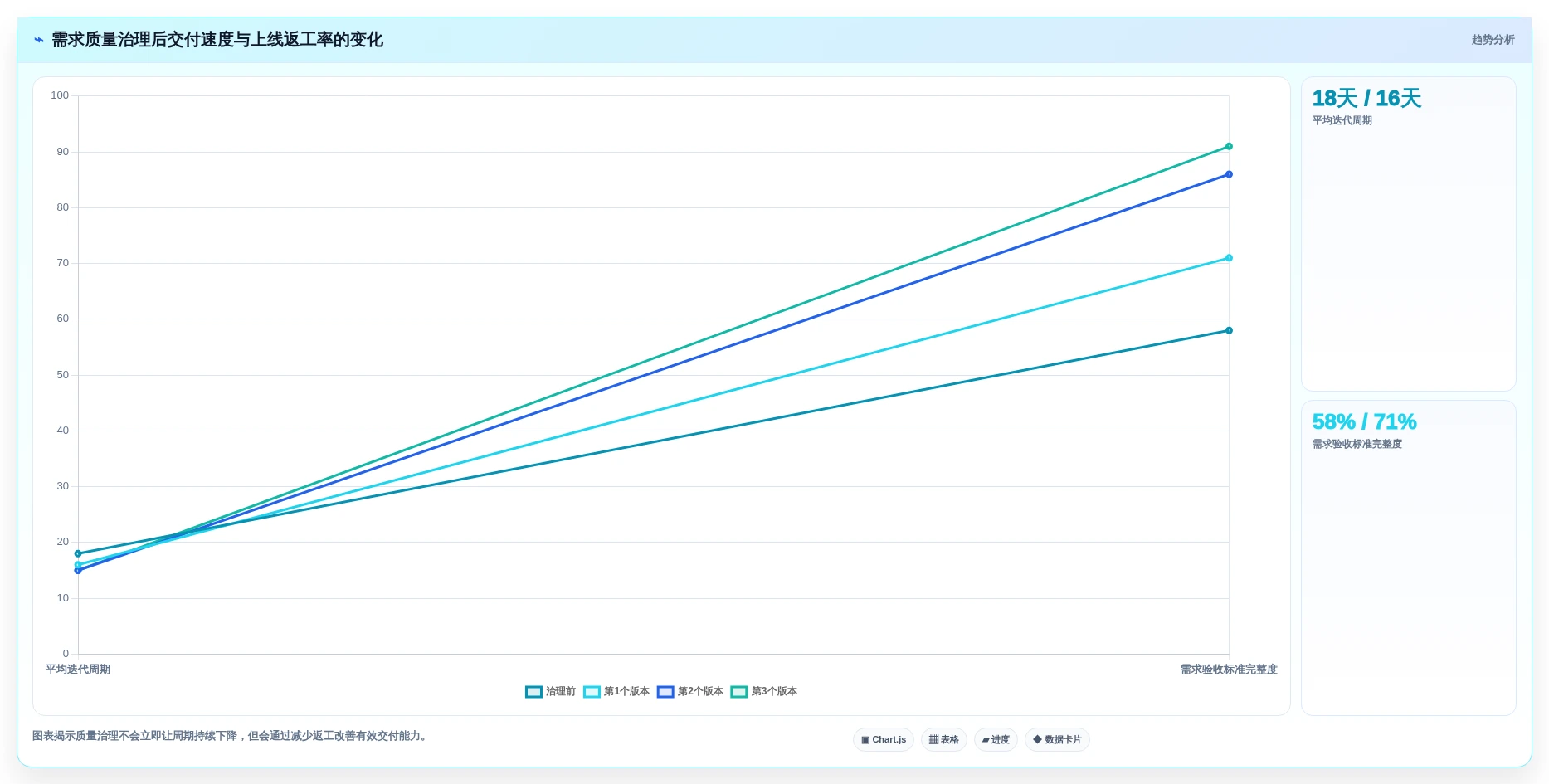Viewport: 1549px width, 784px height.
Task: Click the 第1个版本 legend color box
Action: coord(592,692)
